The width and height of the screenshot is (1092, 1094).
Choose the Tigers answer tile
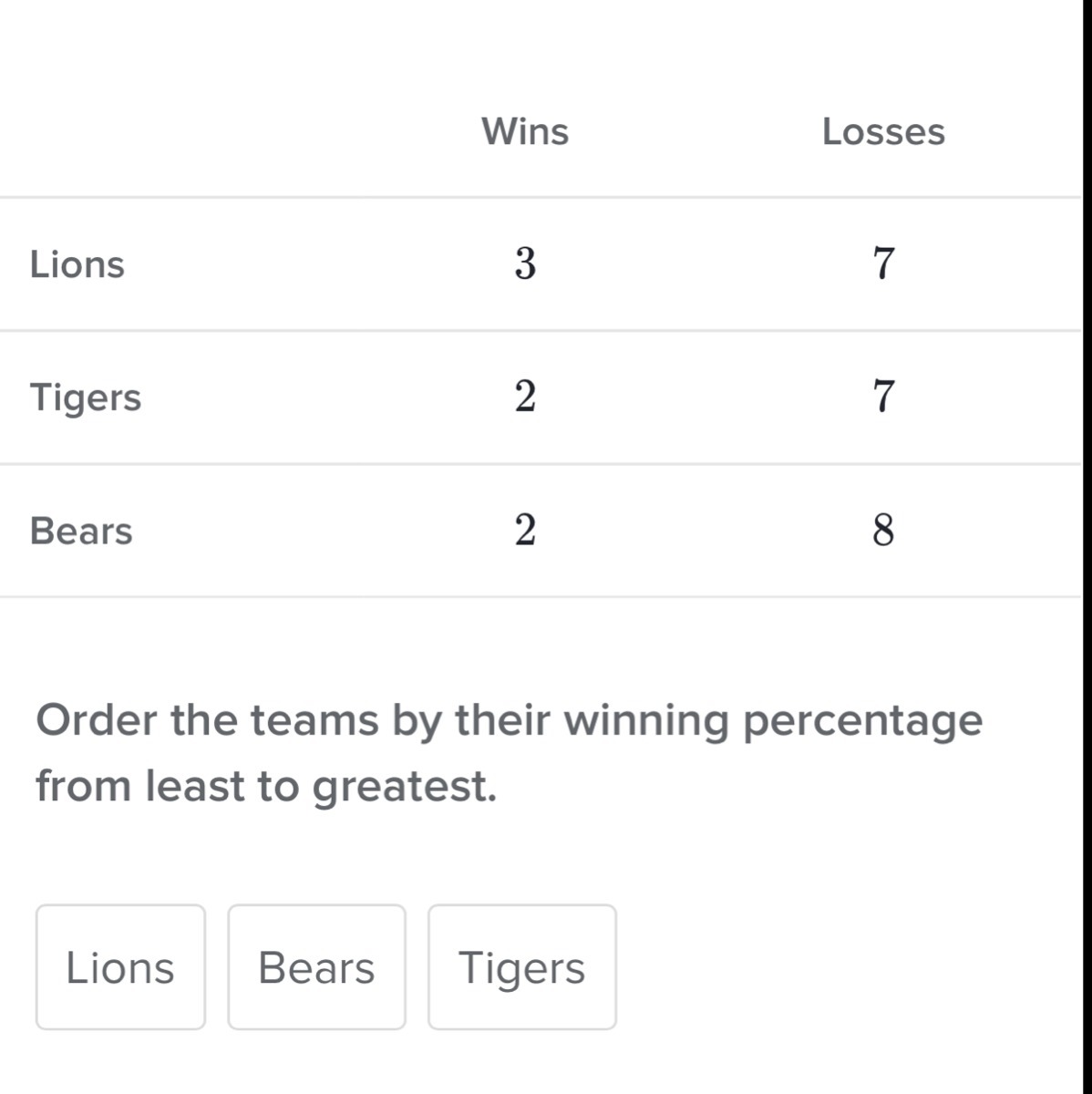tap(521, 967)
